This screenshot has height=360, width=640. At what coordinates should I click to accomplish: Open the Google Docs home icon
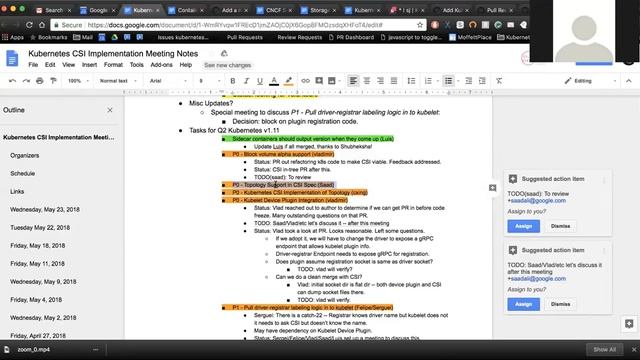[x=12, y=58]
